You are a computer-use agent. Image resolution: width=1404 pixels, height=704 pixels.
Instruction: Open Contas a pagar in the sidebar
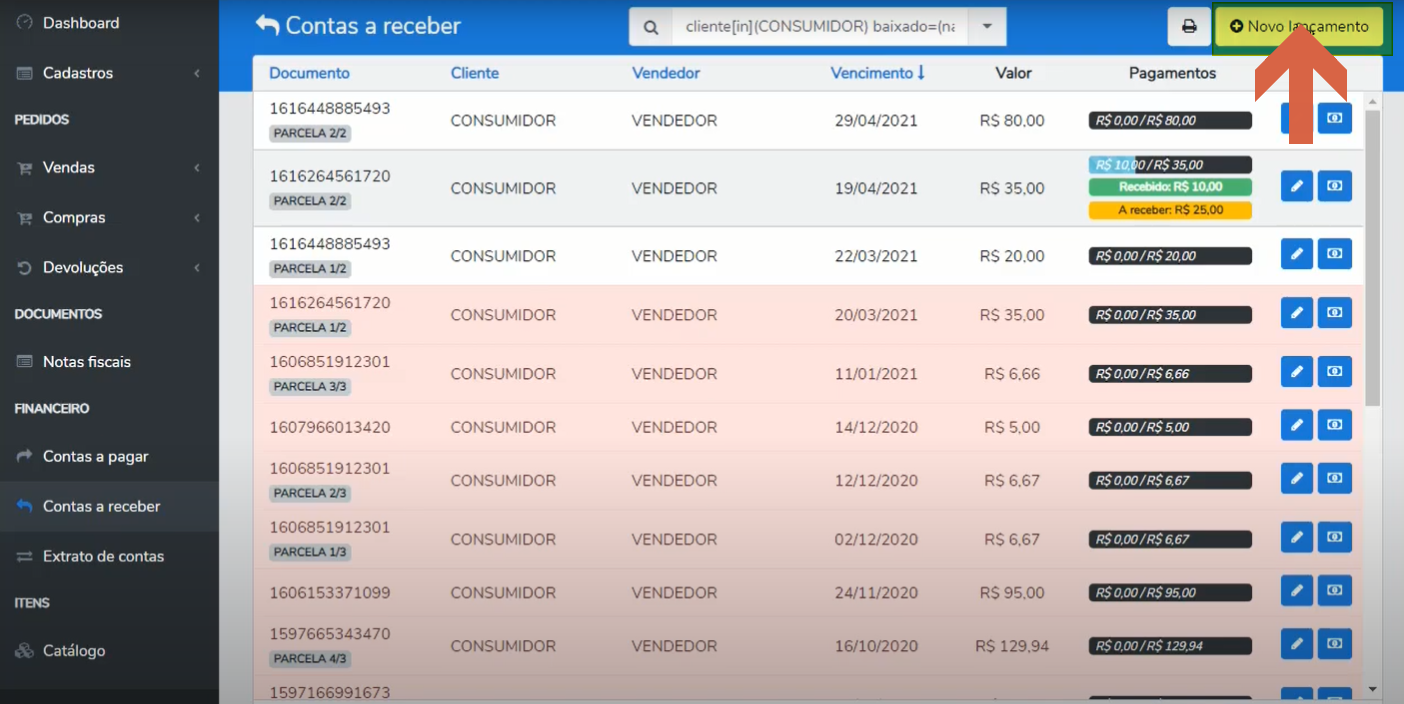click(x=109, y=456)
